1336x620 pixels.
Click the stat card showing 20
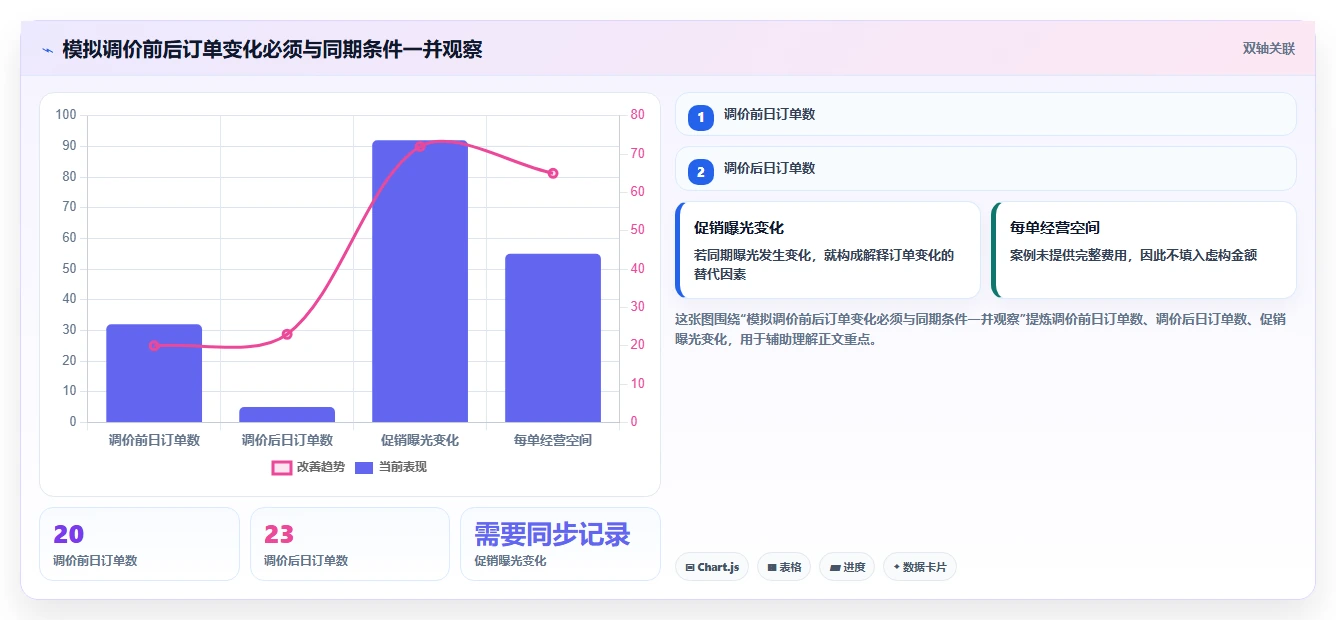[x=139, y=544]
